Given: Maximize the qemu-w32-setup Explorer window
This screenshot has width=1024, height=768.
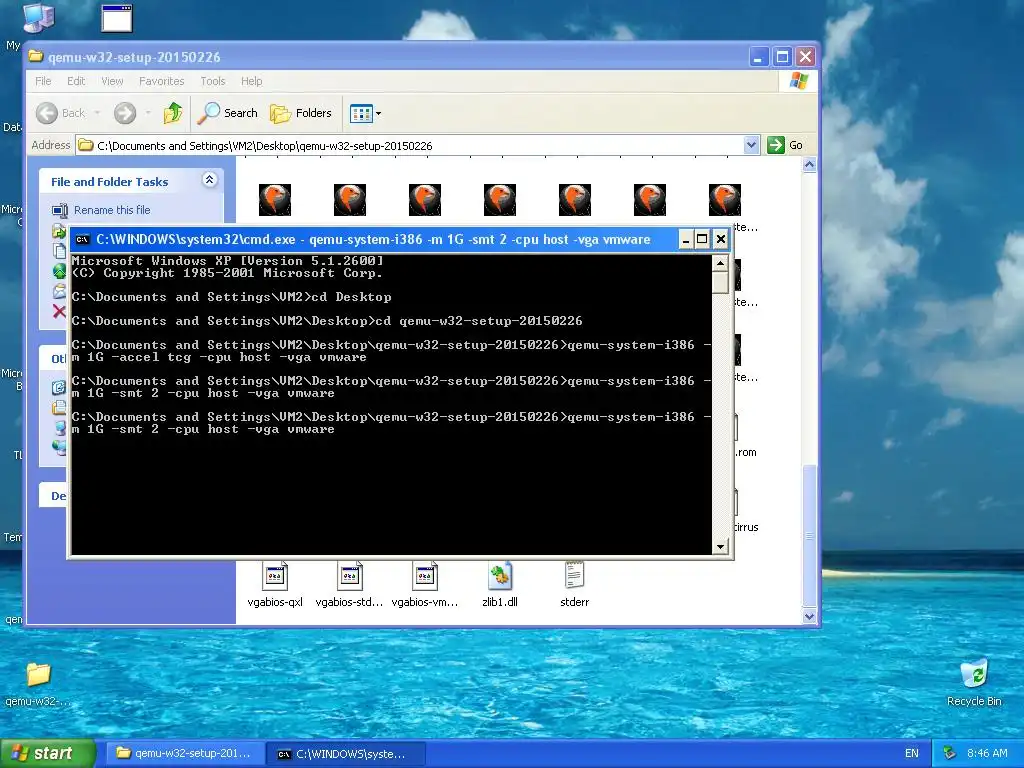Looking at the screenshot, I should coord(782,57).
